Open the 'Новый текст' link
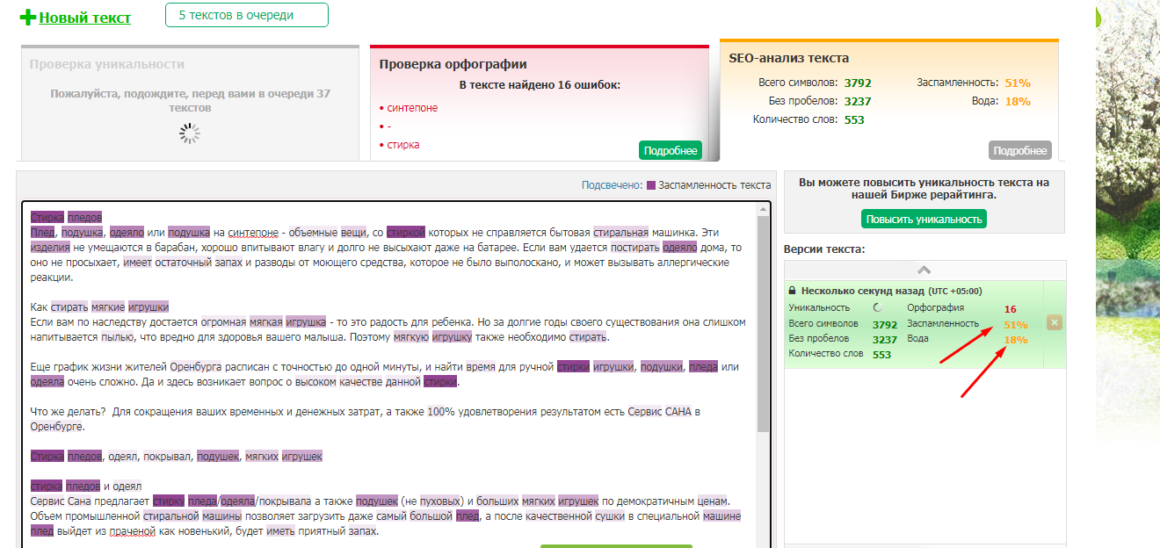 [84, 17]
